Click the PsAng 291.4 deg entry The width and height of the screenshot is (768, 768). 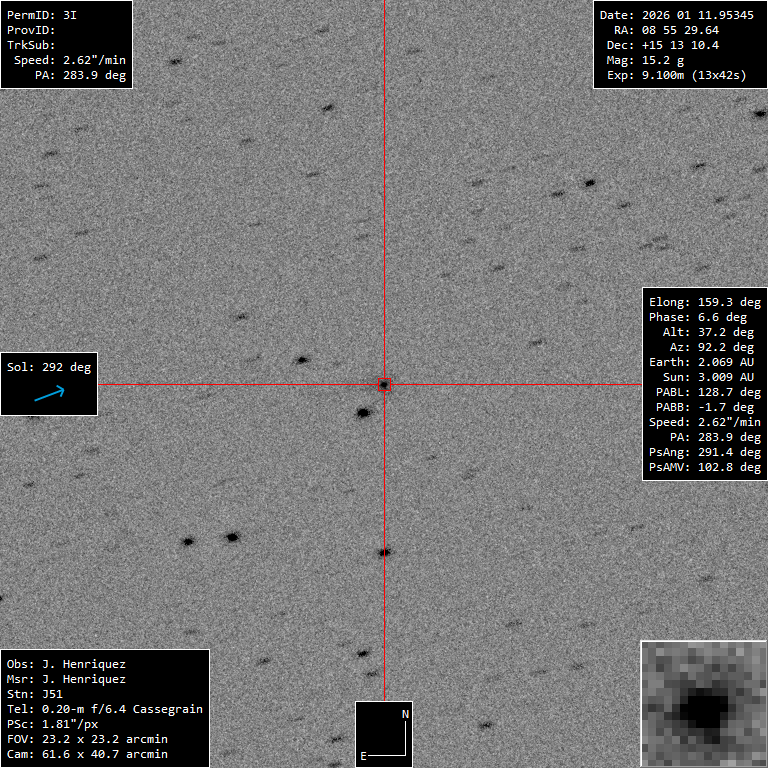[704, 452]
